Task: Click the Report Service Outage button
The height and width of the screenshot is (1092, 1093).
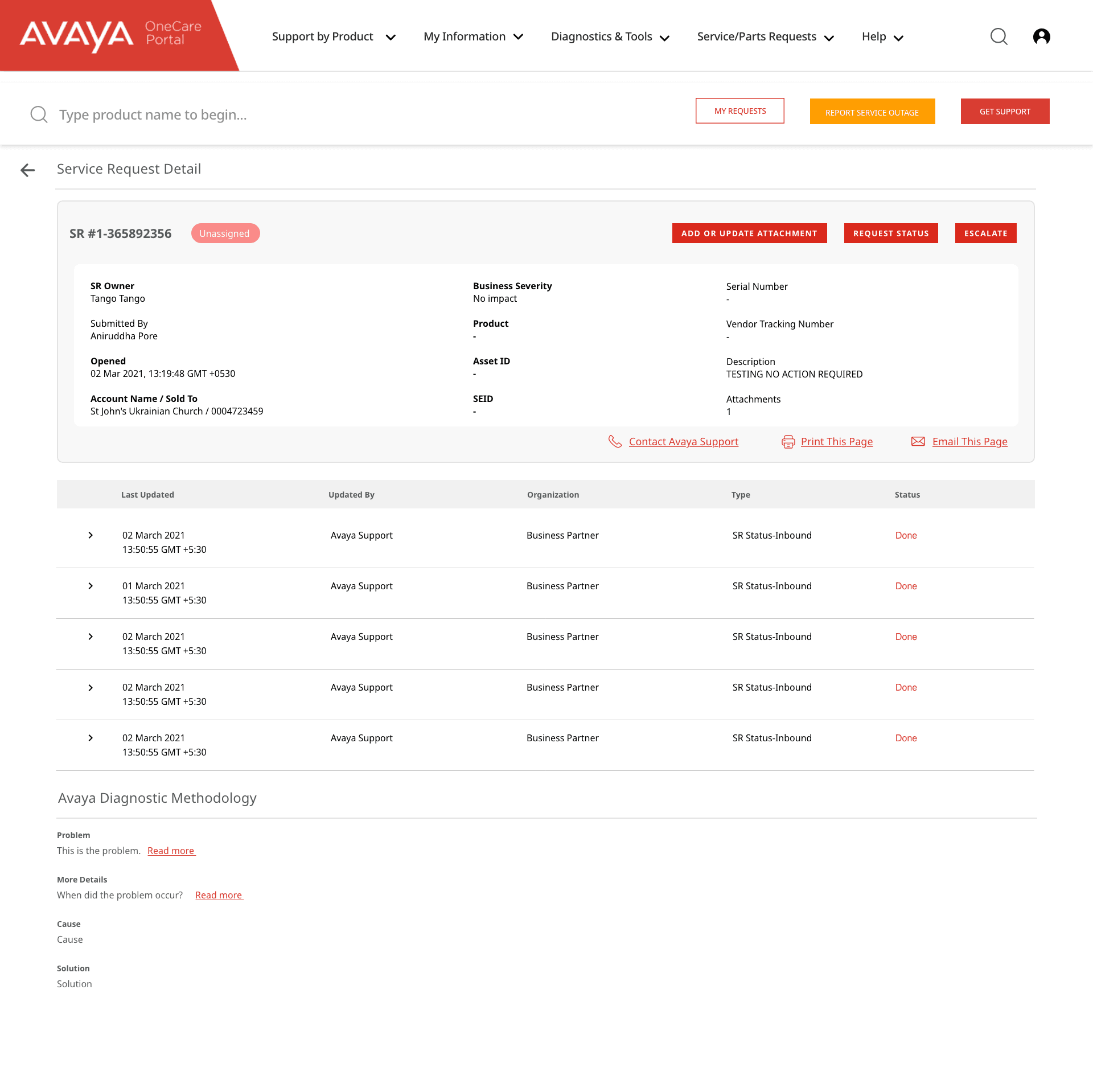Action: click(x=872, y=112)
